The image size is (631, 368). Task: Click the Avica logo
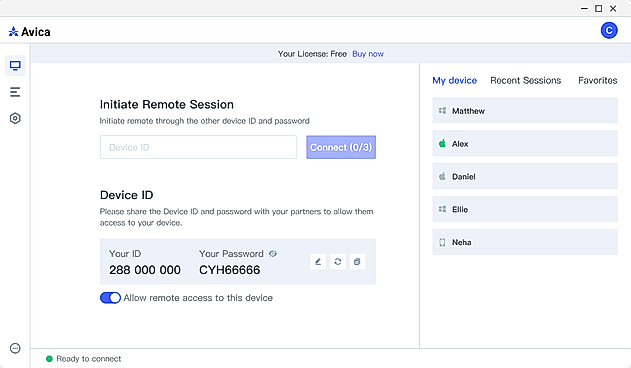29,32
